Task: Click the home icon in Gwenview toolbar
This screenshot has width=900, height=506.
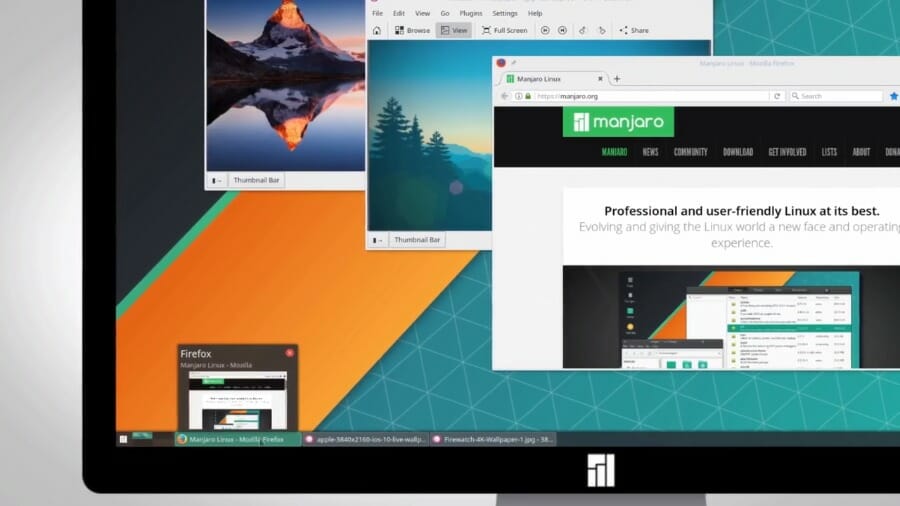Action: [377, 30]
